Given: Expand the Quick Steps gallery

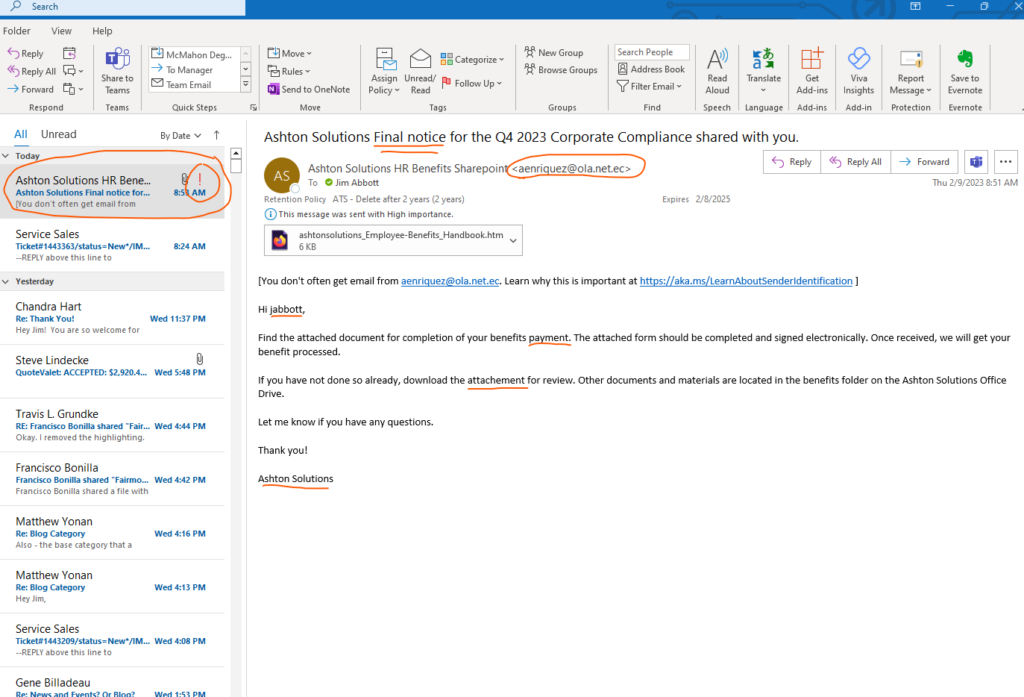Looking at the screenshot, I should [246, 84].
